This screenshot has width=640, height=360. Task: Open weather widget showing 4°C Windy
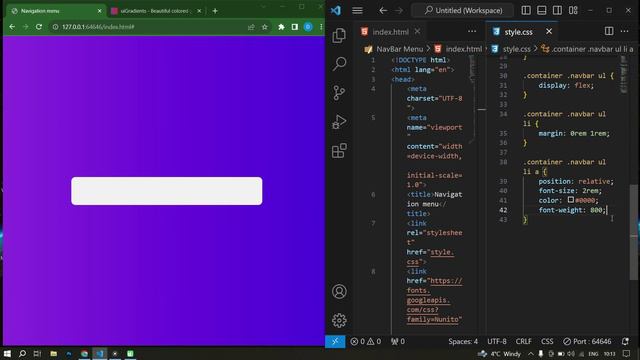click(500, 353)
